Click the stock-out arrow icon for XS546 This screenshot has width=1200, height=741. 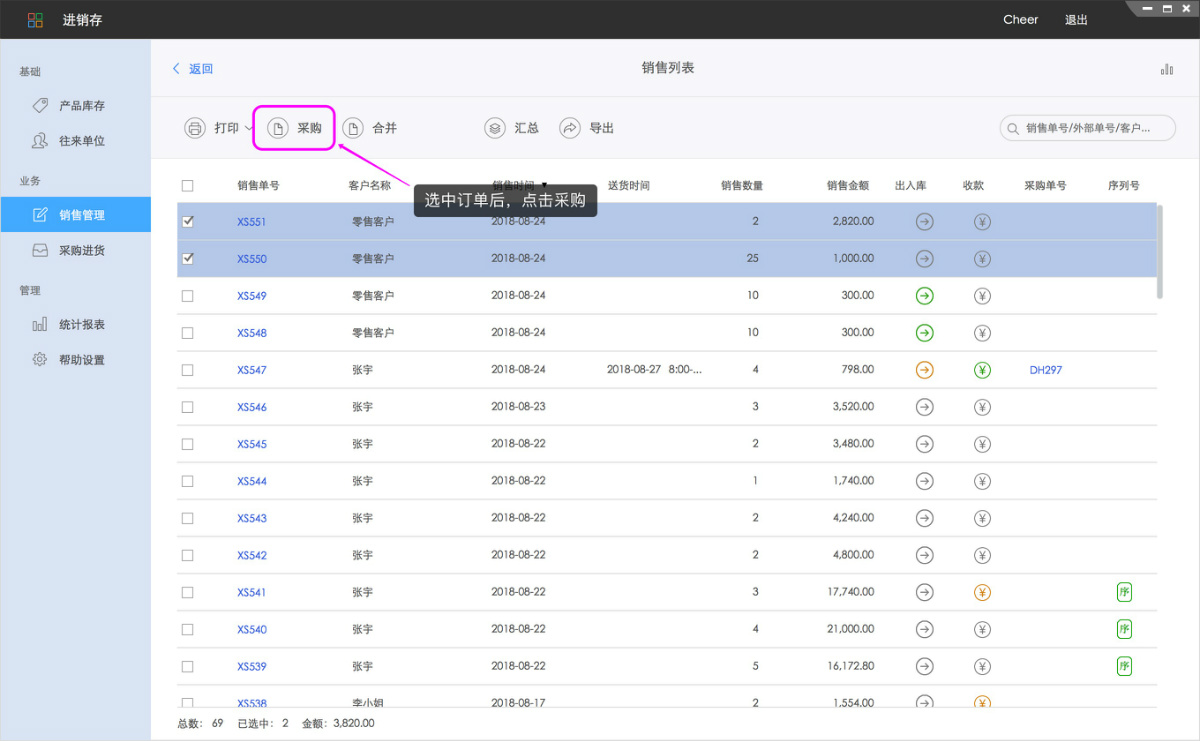(x=925, y=407)
